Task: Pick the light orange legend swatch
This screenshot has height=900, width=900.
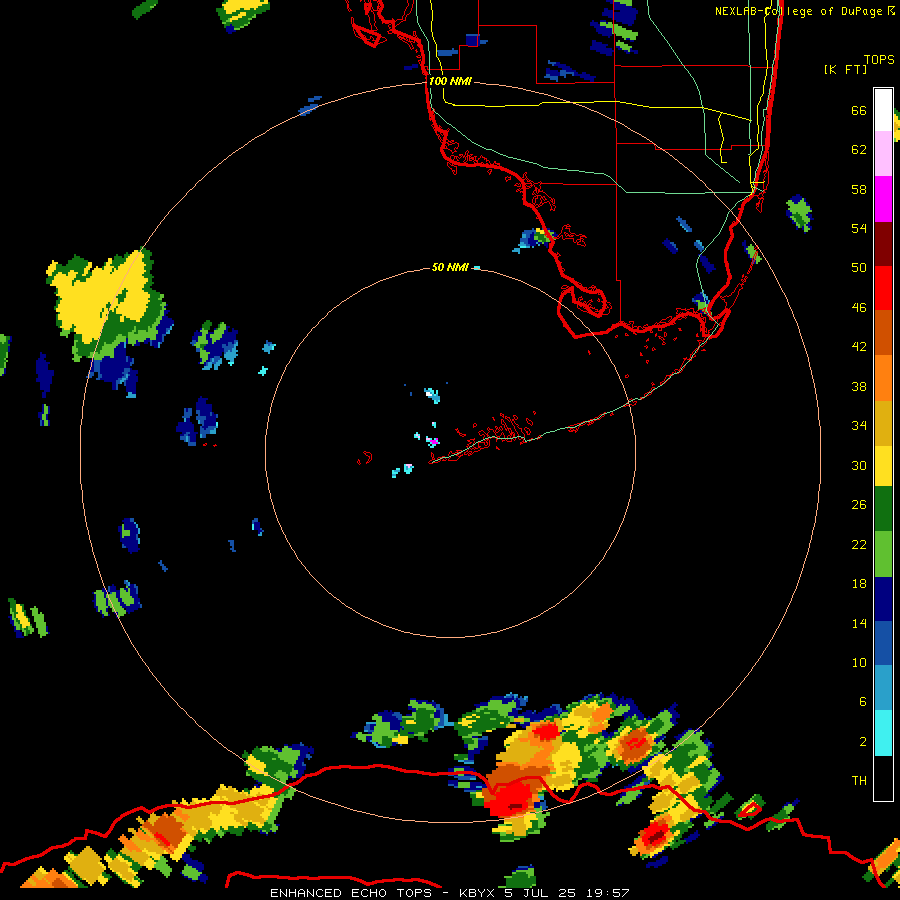Action: [x=883, y=378]
